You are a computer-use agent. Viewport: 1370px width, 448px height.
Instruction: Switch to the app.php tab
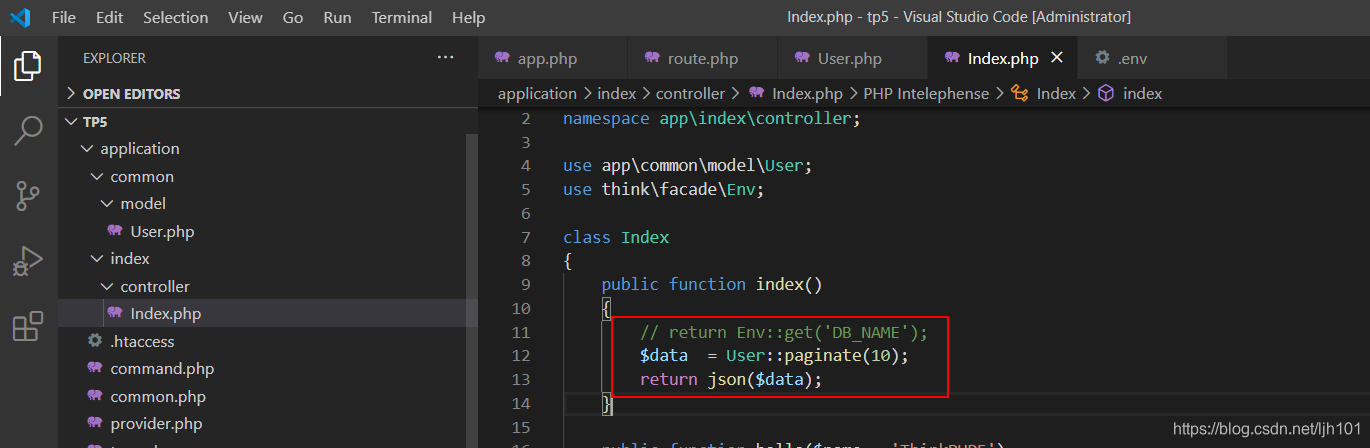click(x=553, y=59)
